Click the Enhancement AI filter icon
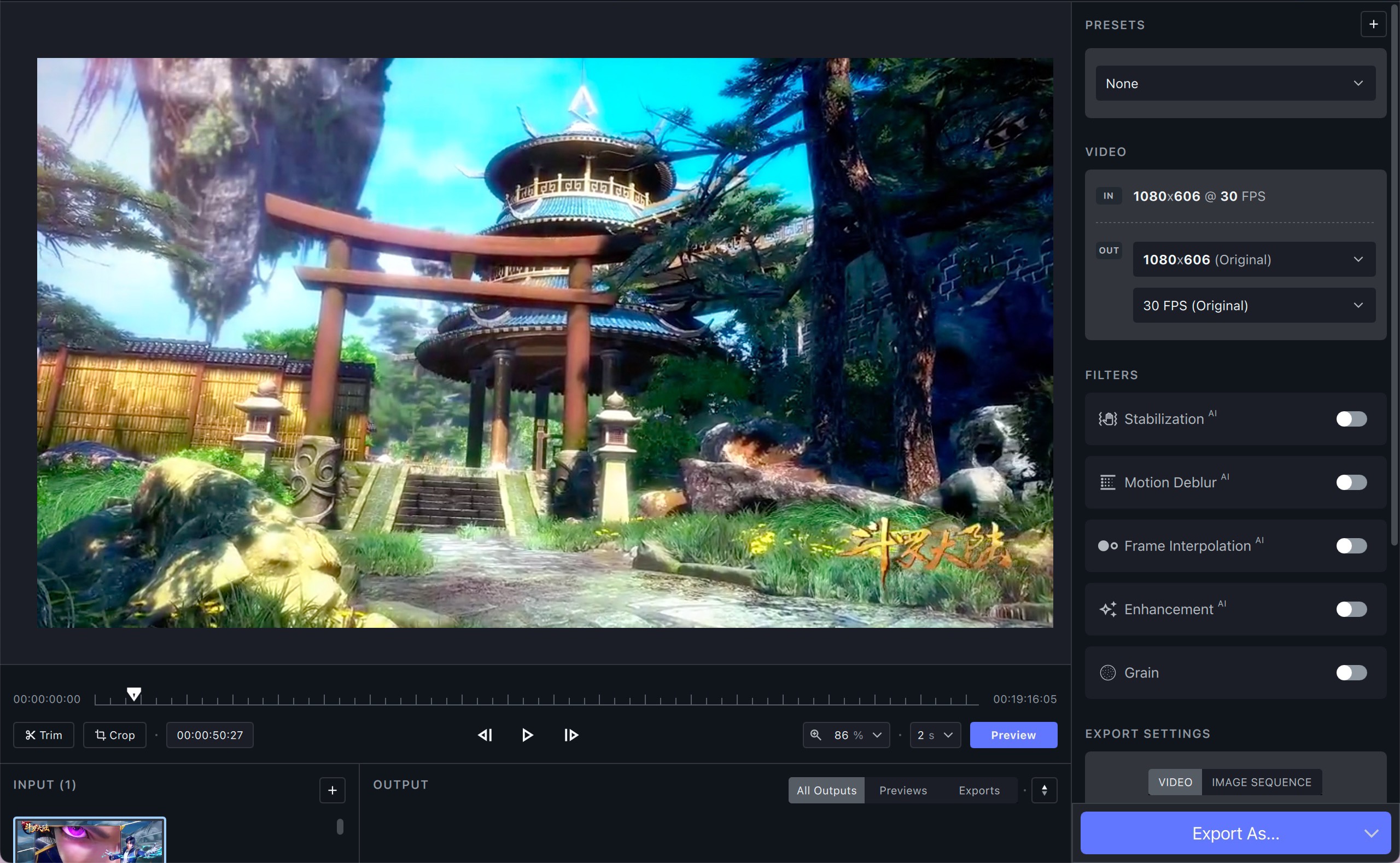 tap(1107, 609)
